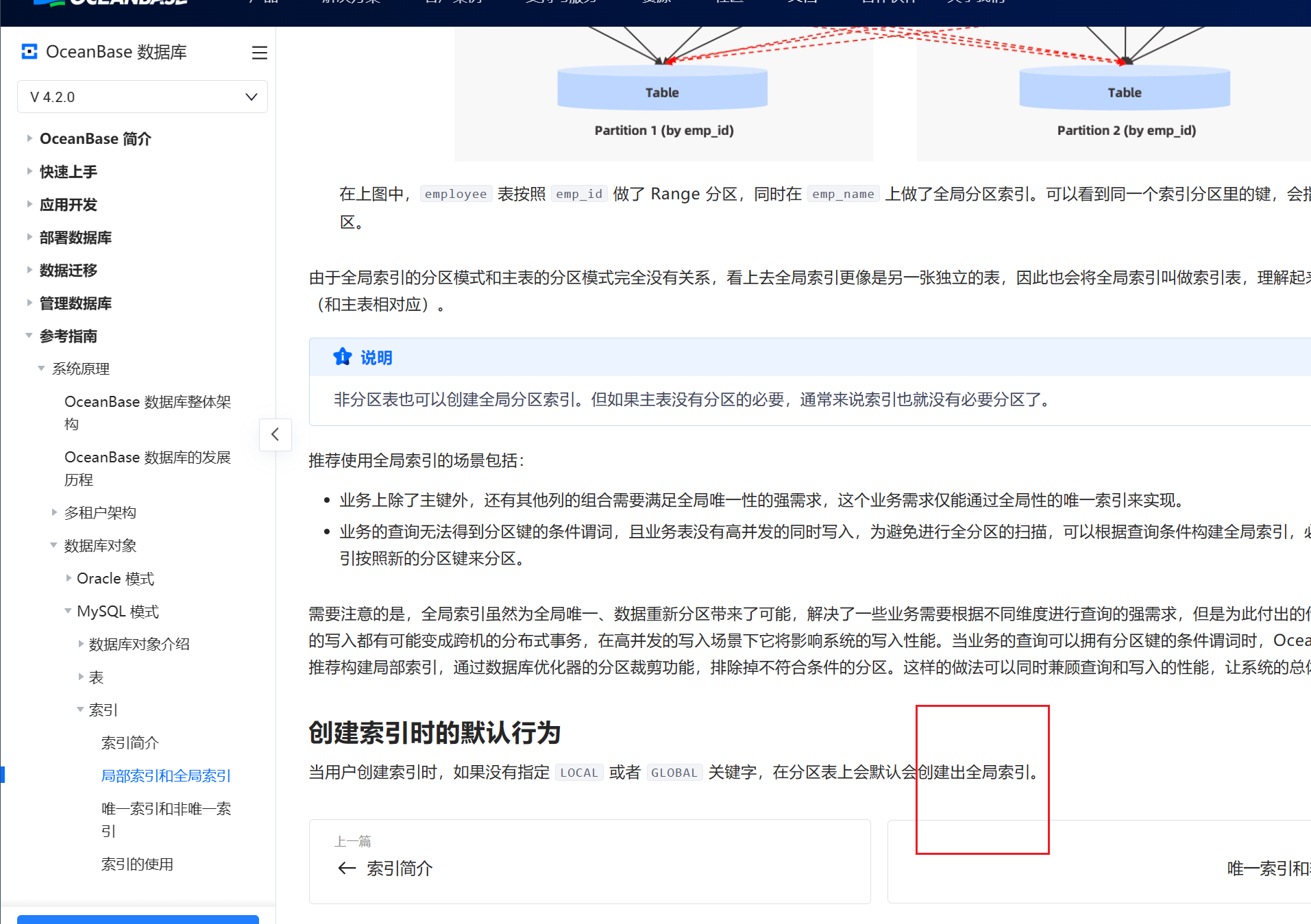The height and width of the screenshot is (924, 1311).
Task: Click the OceanBase logo icon in sidebar
Action: 29,52
